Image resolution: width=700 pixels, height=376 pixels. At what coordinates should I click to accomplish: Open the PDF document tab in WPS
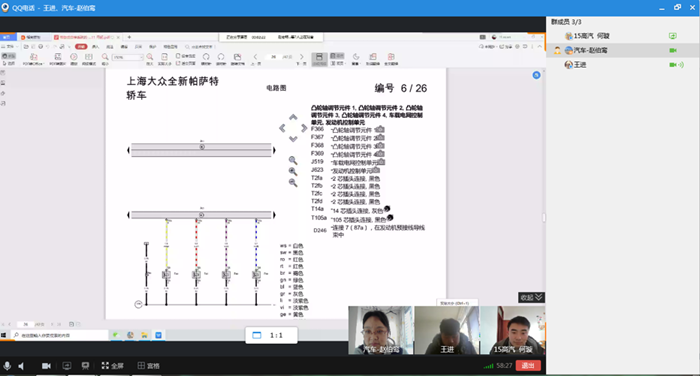tap(85, 37)
